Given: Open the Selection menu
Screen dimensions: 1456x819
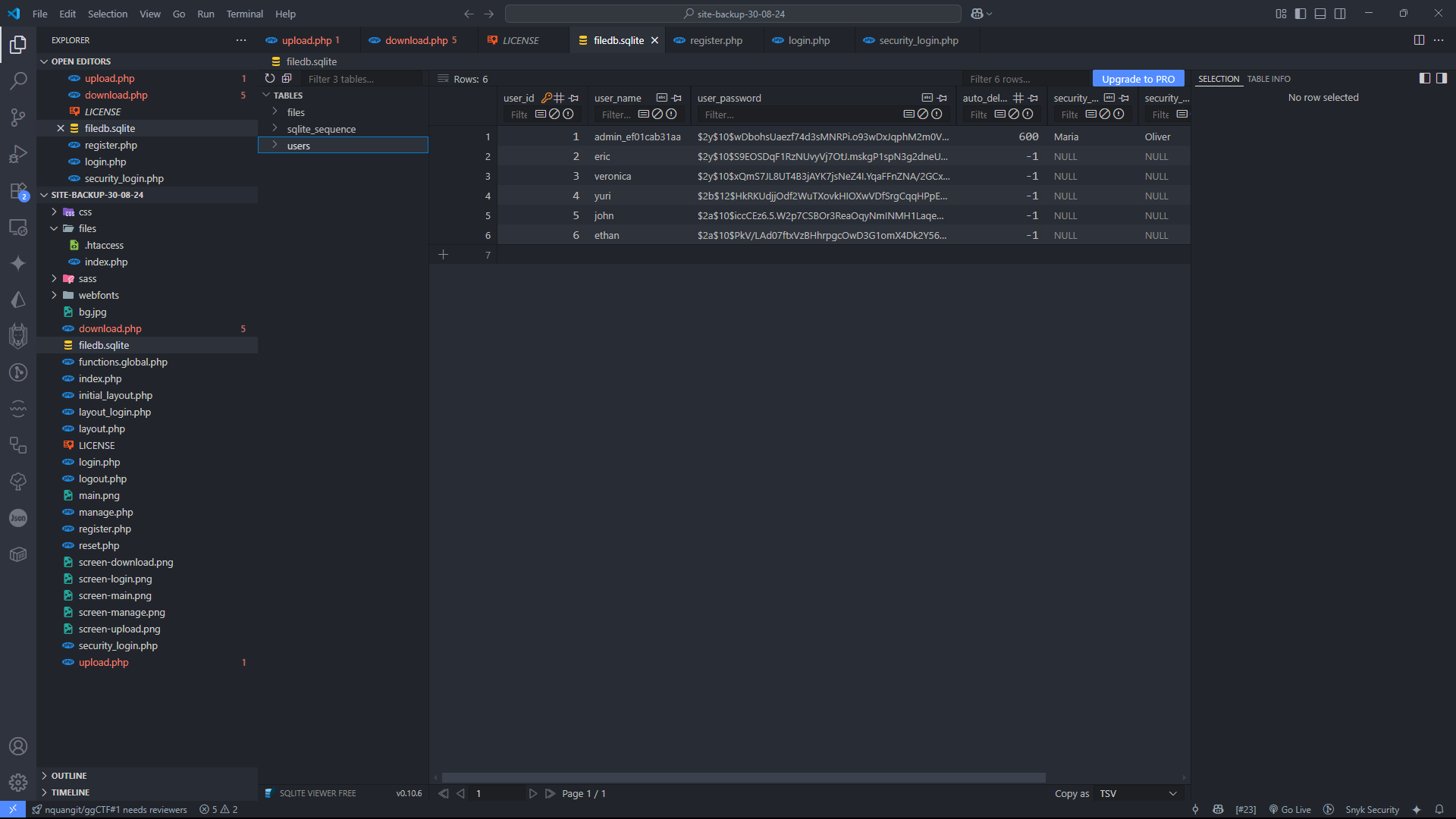Looking at the screenshot, I should point(108,14).
